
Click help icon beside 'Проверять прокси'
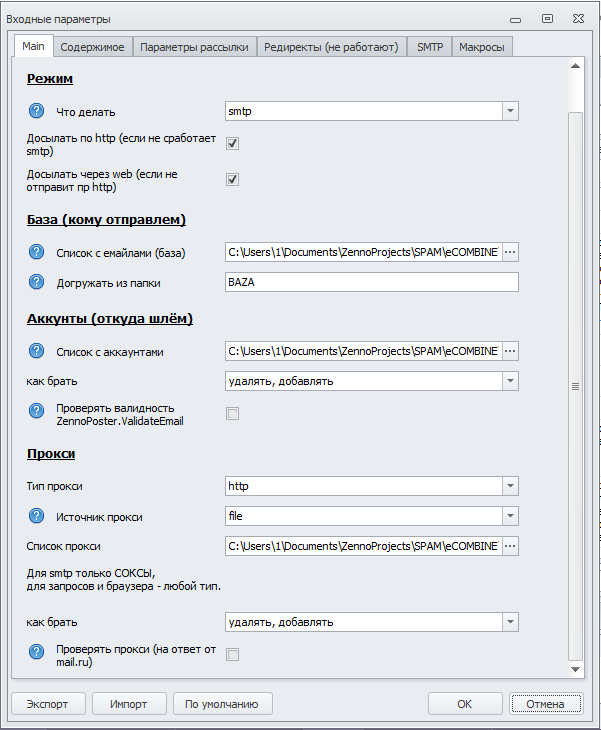pyautogui.click(x=37, y=652)
